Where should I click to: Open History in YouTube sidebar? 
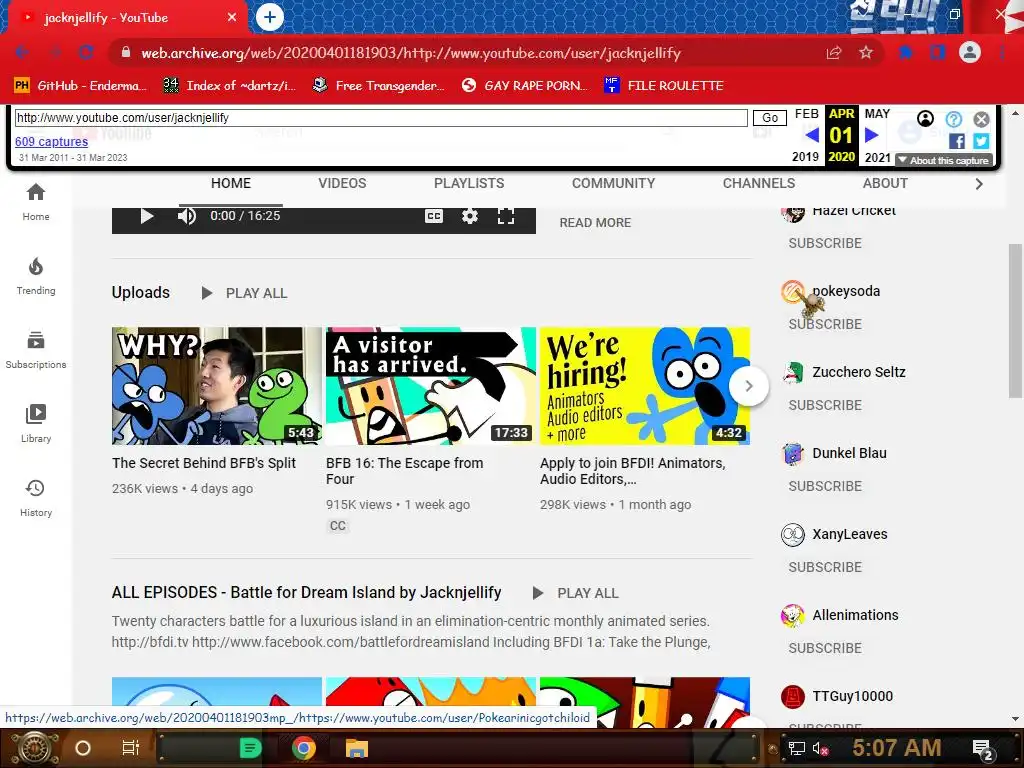(x=36, y=498)
